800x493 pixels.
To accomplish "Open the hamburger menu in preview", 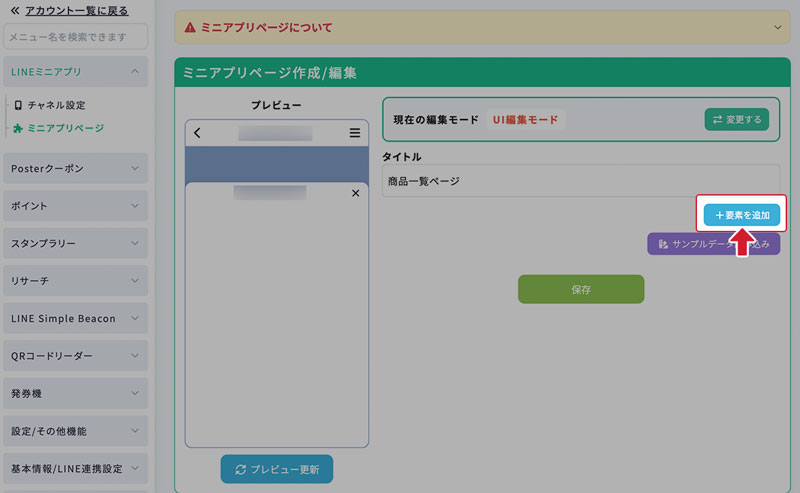I will (x=354, y=133).
